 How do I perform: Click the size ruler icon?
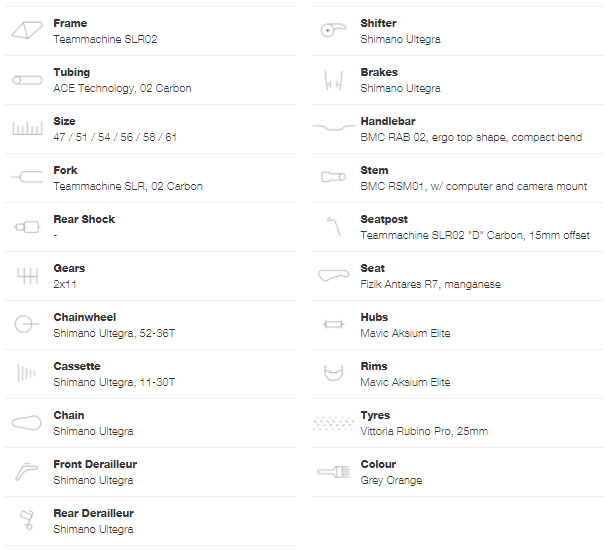tap(25, 129)
